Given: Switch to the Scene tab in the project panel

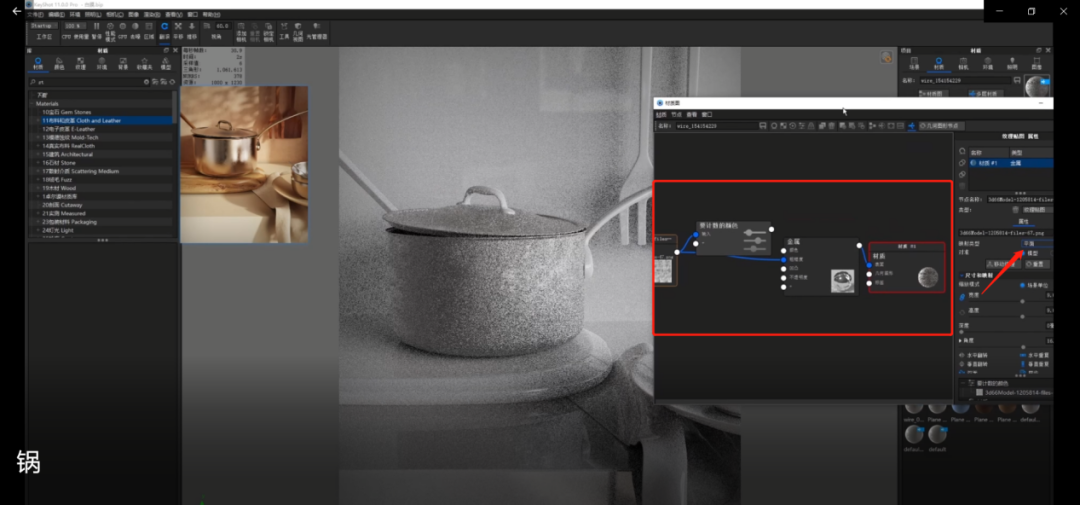Looking at the screenshot, I should [x=914, y=64].
